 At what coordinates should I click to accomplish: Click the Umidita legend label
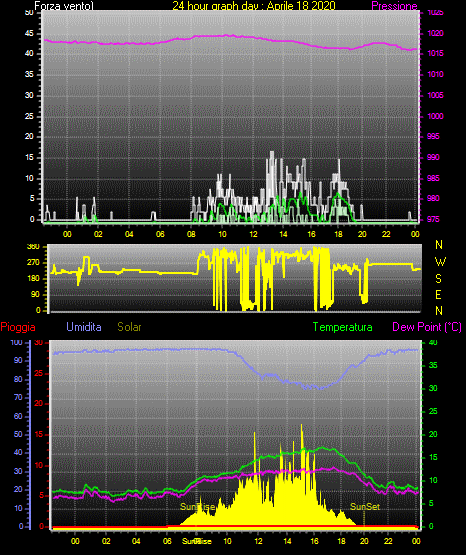tap(84, 327)
